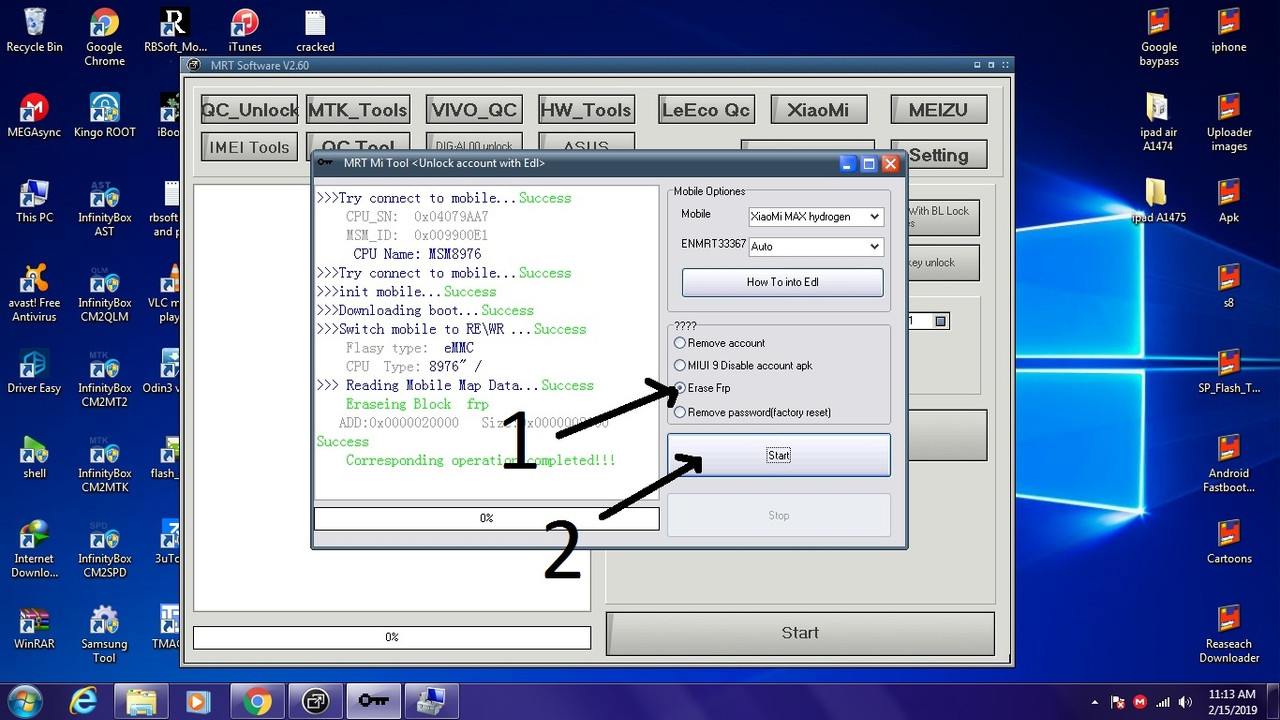The image size is (1280, 720).
Task: Open the Google baypass desktop icon
Action: click(1158, 38)
